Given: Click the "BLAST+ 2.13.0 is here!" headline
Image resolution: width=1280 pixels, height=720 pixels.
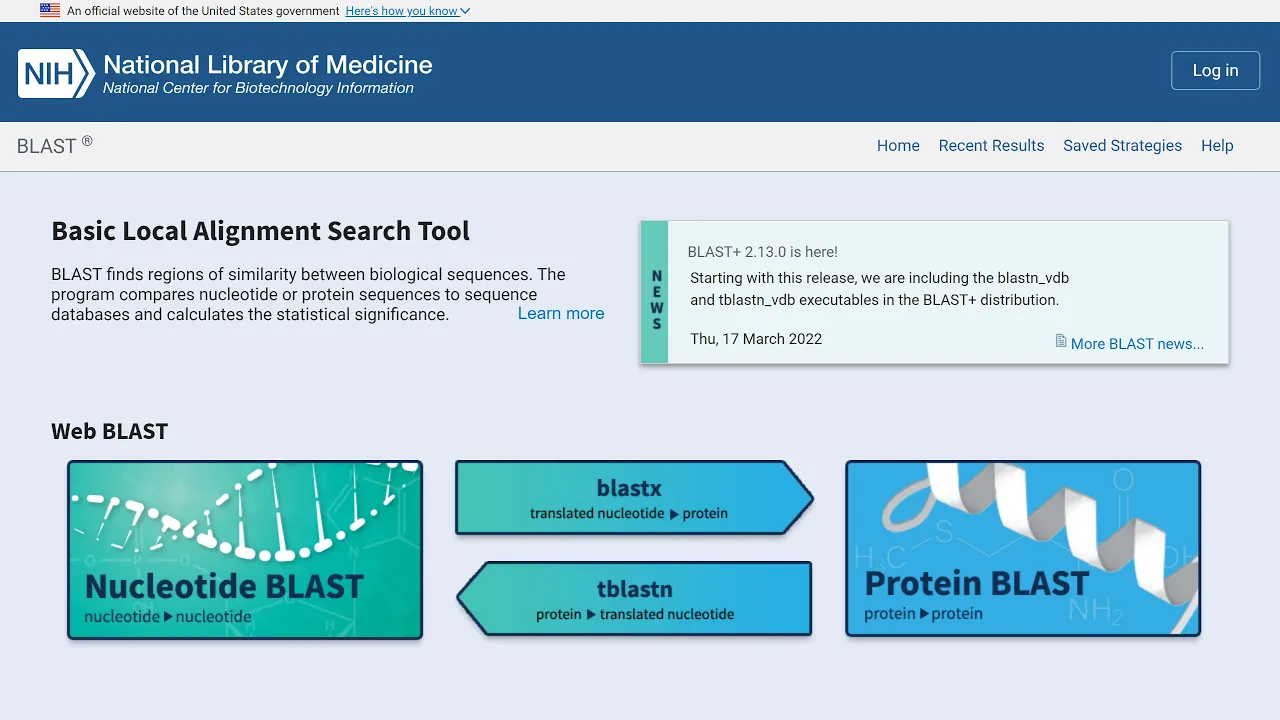Looking at the screenshot, I should [x=763, y=252].
